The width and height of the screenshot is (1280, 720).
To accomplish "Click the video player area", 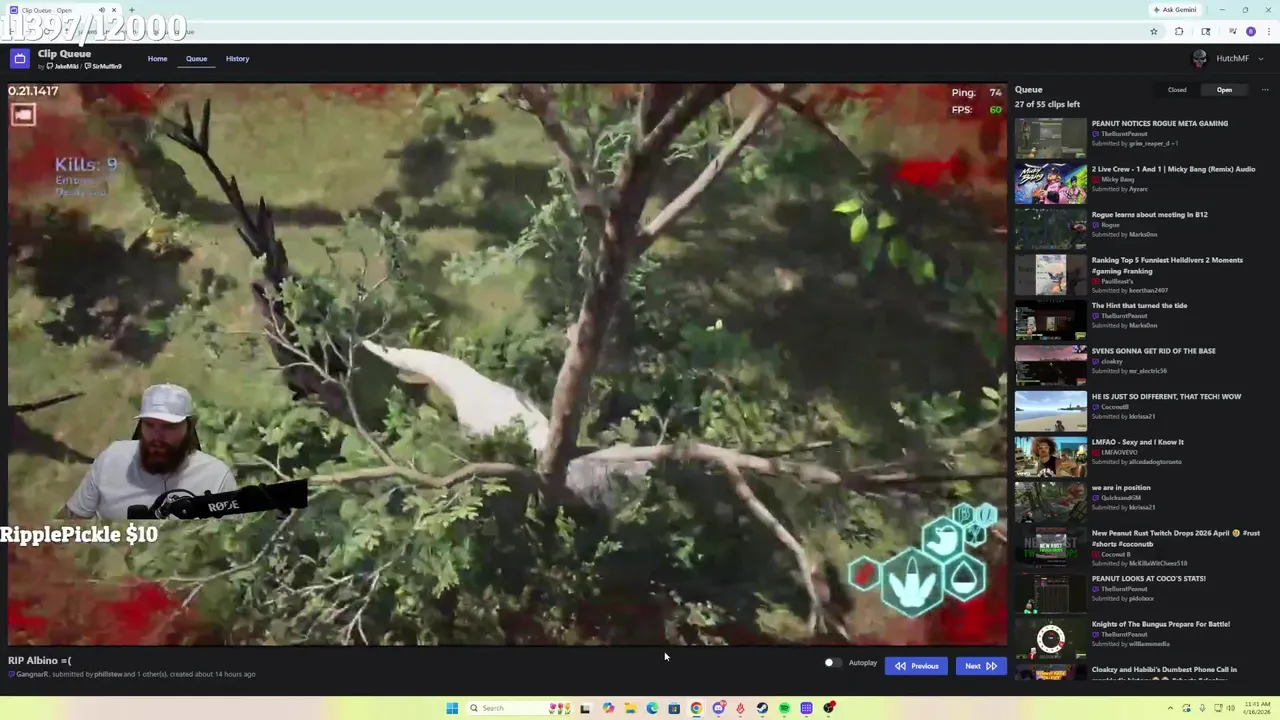I will click(507, 364).
